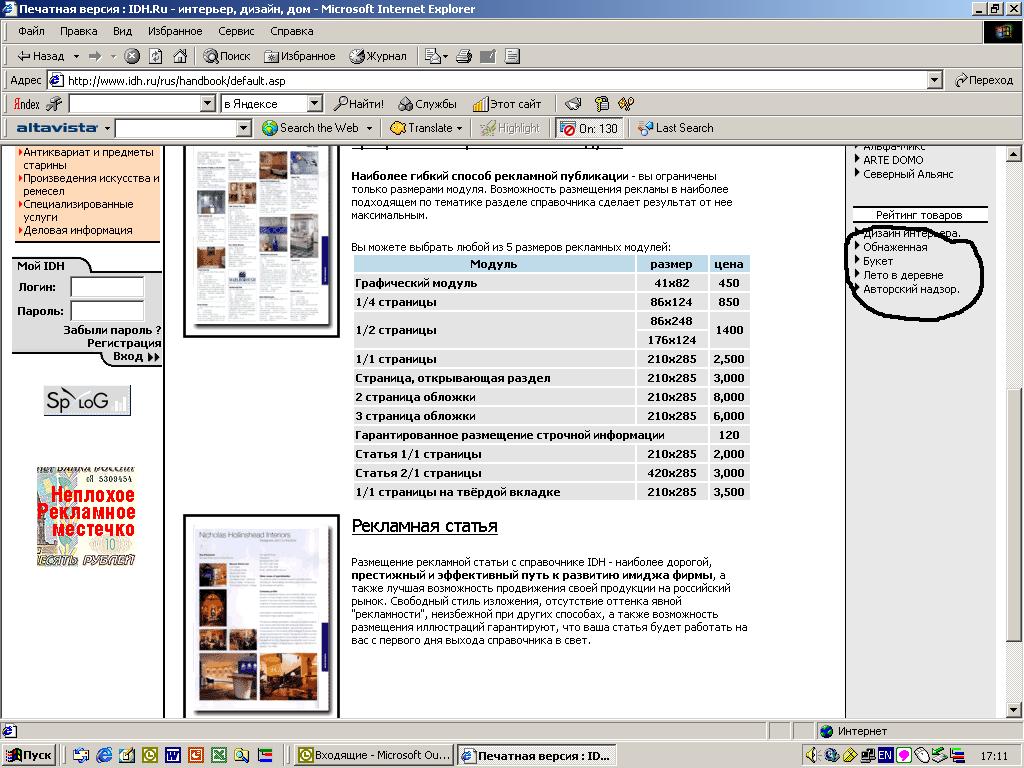
Task: Click the Print icon in toolbar
Action: point(464,56)
